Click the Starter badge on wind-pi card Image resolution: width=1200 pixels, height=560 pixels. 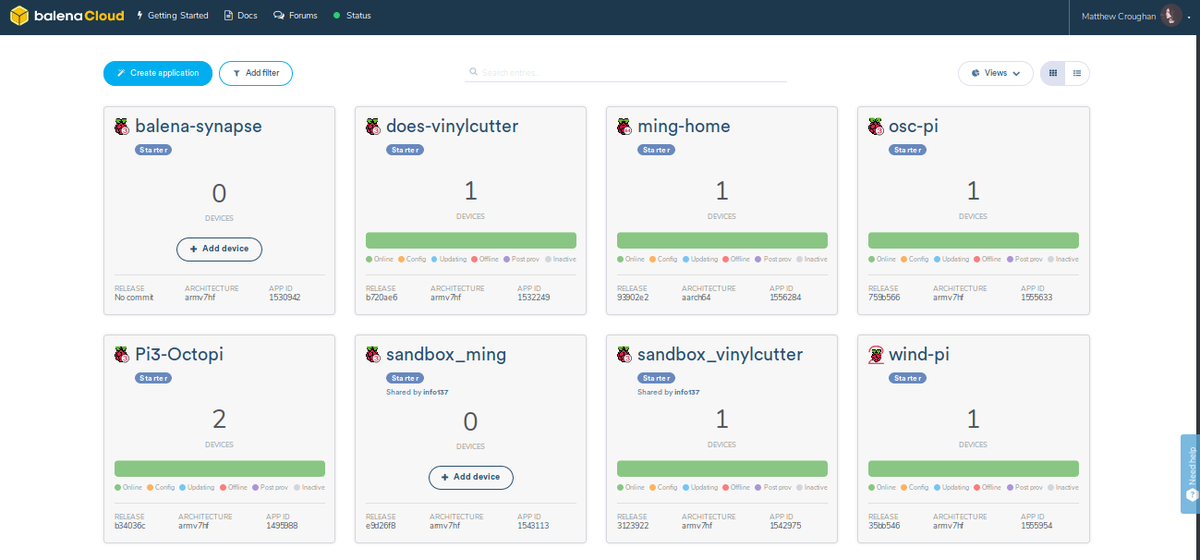pos(907,378)
